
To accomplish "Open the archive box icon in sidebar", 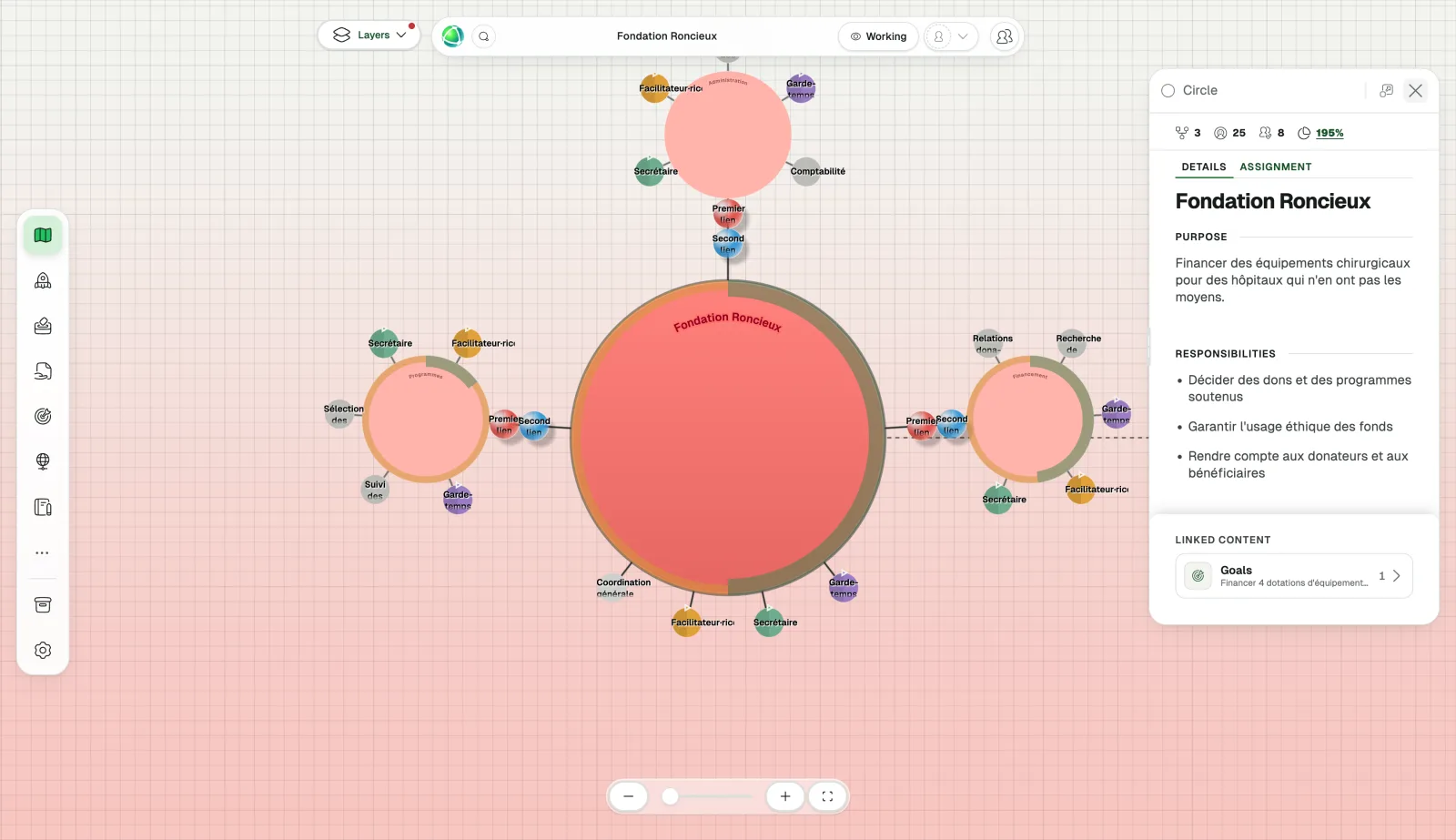I will [x=43, y=605].
